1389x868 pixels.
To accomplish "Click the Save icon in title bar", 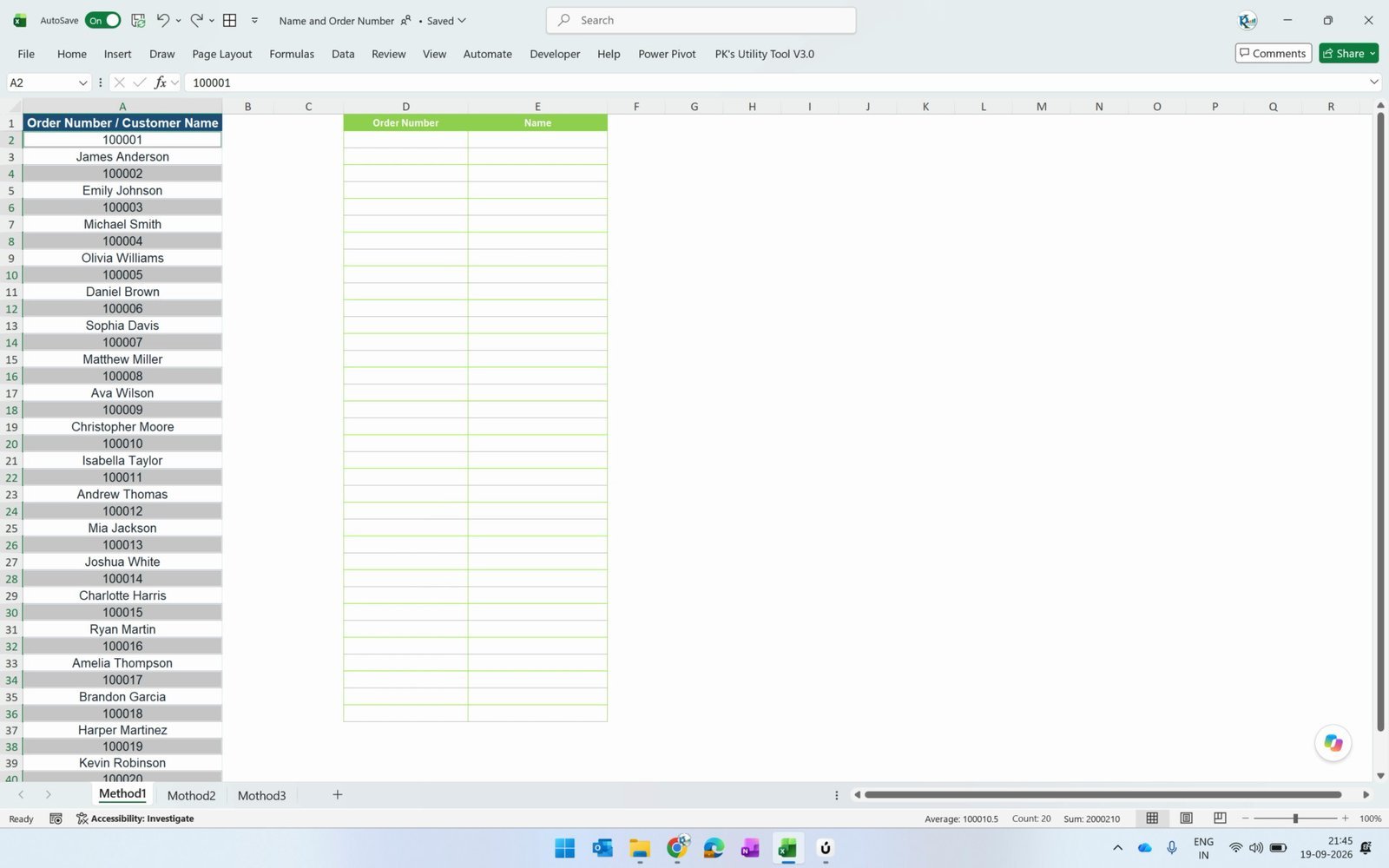I will click(x=138, y=20).
